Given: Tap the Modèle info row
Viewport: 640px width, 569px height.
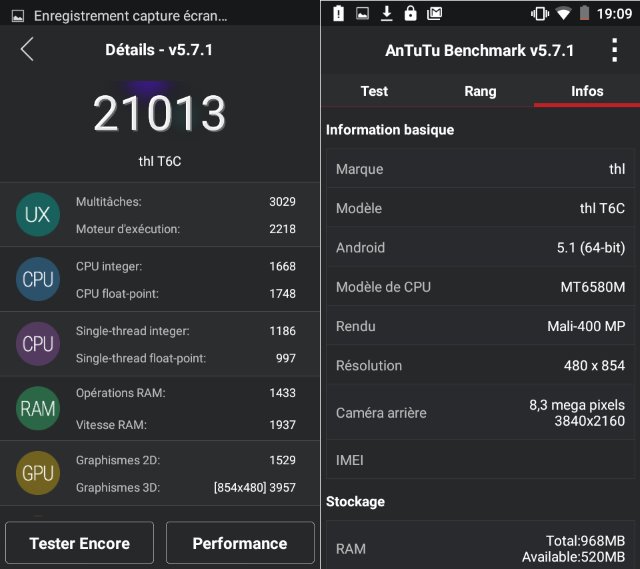Looking at the screenshot, I should tap(480, 208).
